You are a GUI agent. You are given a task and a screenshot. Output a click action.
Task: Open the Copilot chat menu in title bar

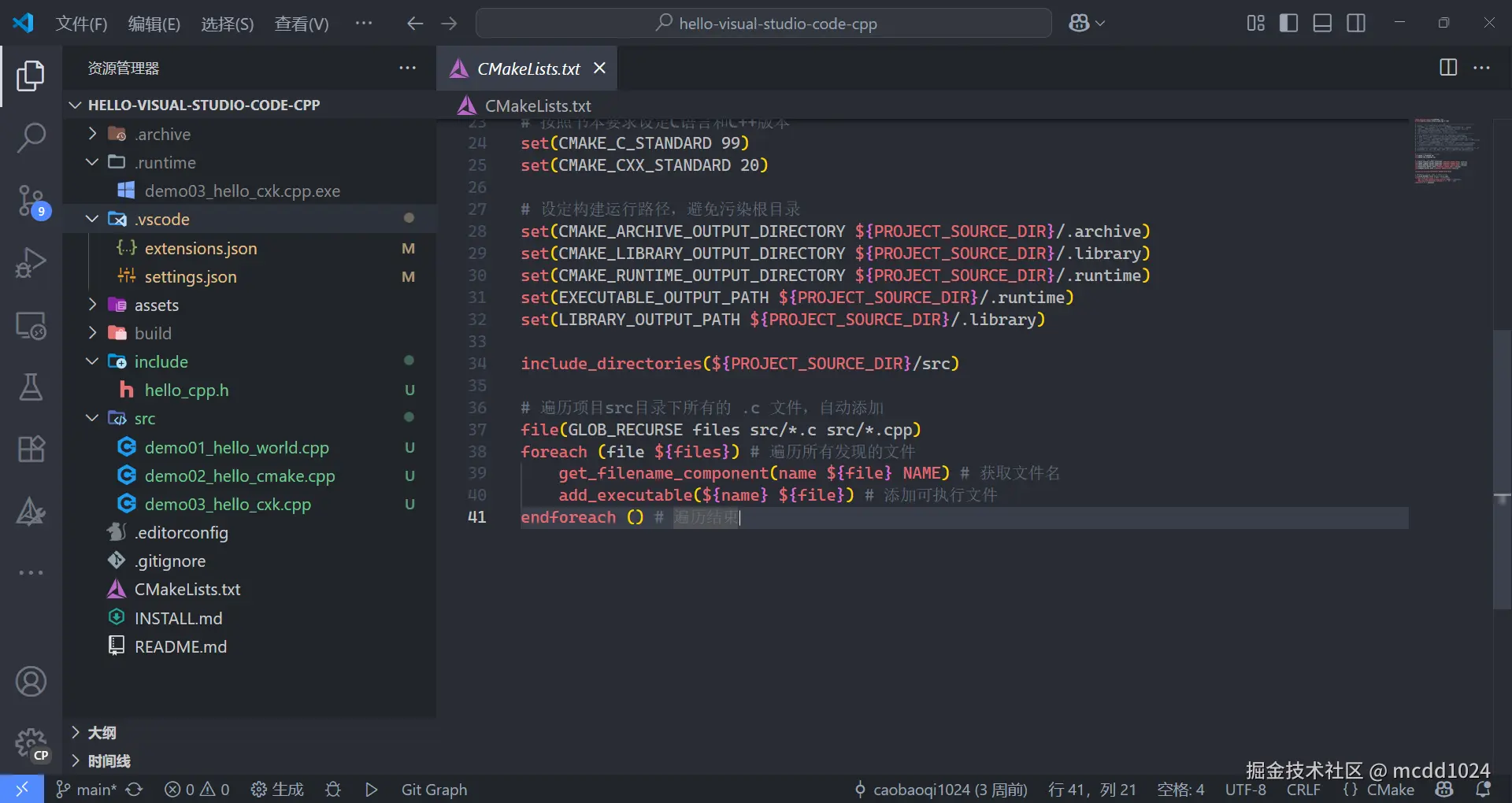tap(1087, 24)
